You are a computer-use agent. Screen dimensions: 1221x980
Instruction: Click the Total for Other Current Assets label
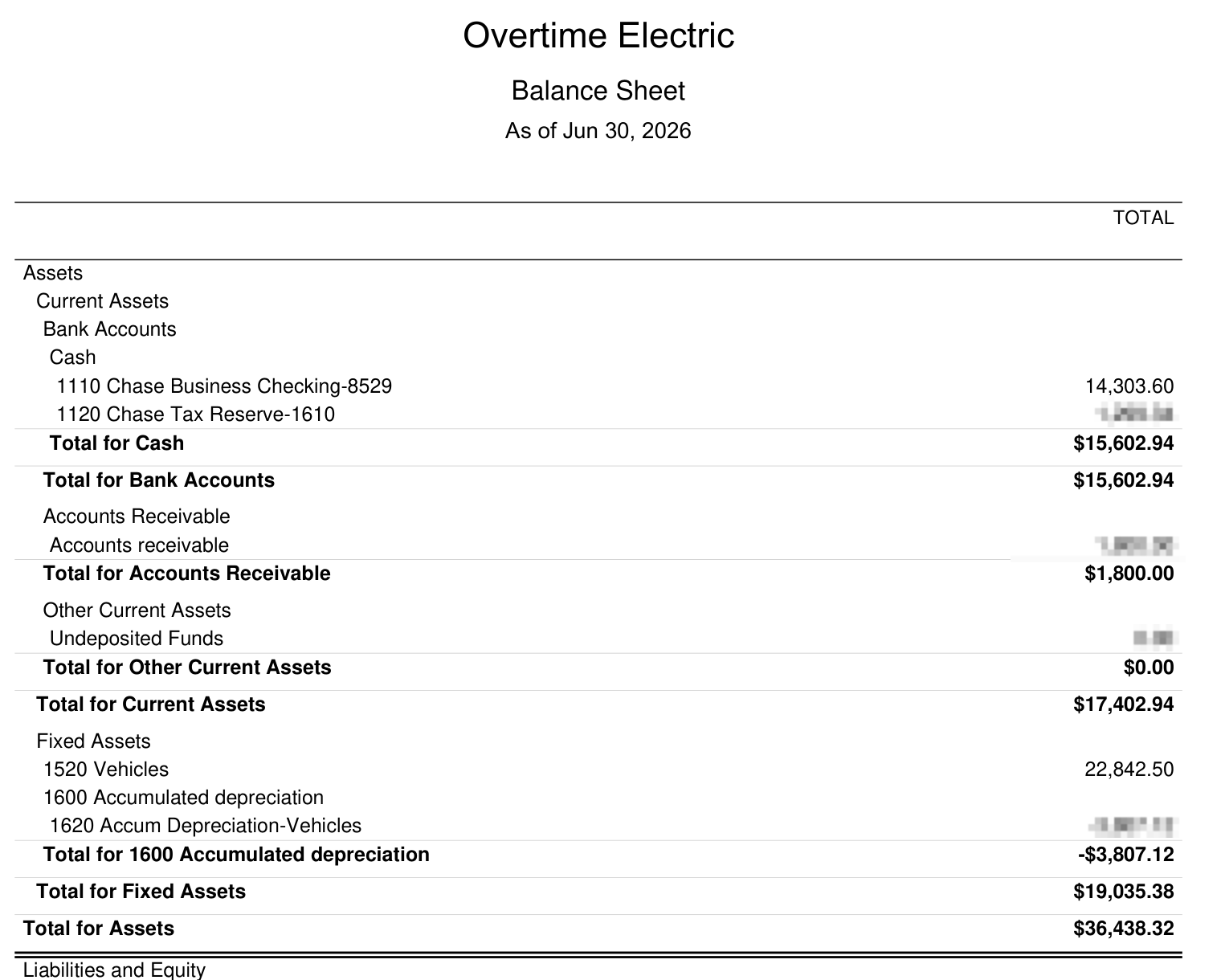(x=187, y=668)
